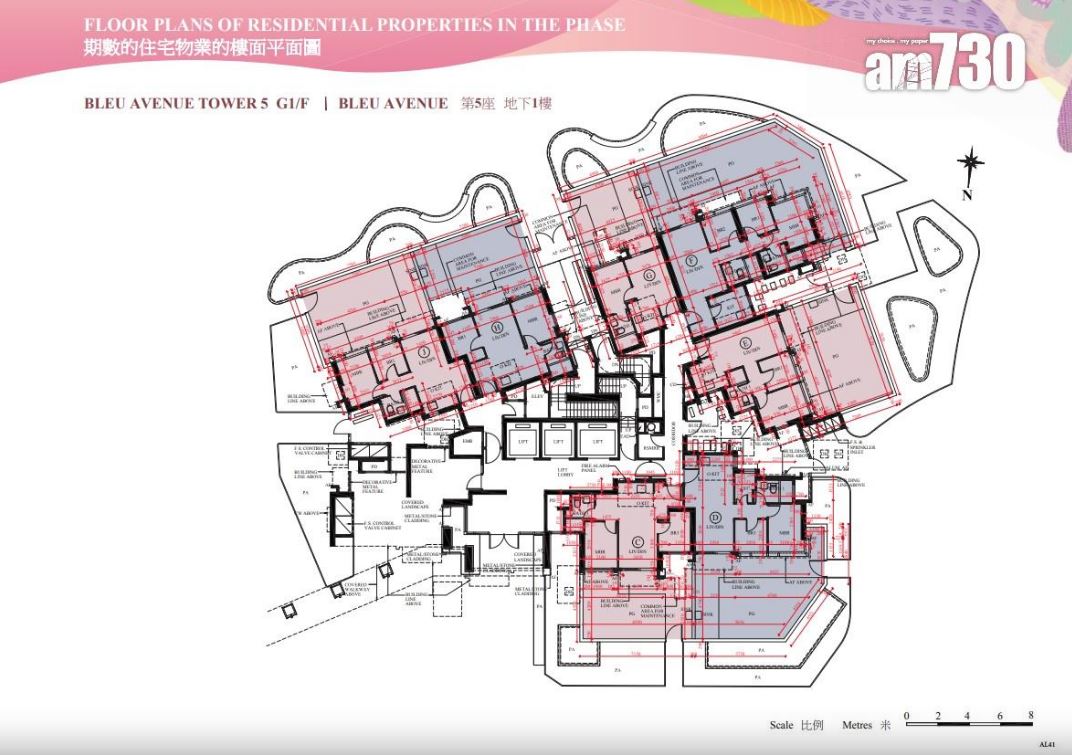The height and width of the screenshot is (755, 1072).
Task: Click the circled unit F label
Action: 690,259
